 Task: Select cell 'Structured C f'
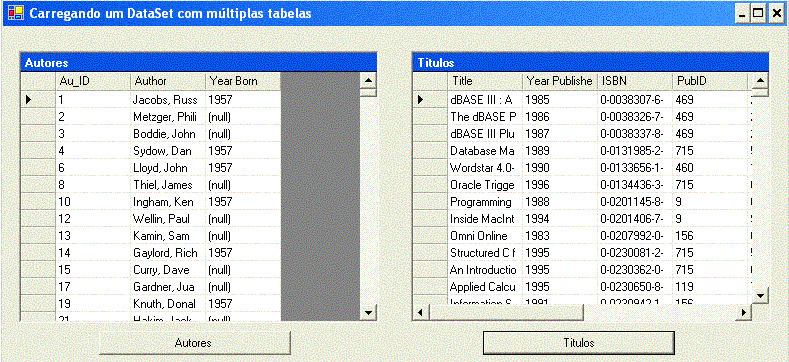tap(485, 253)
